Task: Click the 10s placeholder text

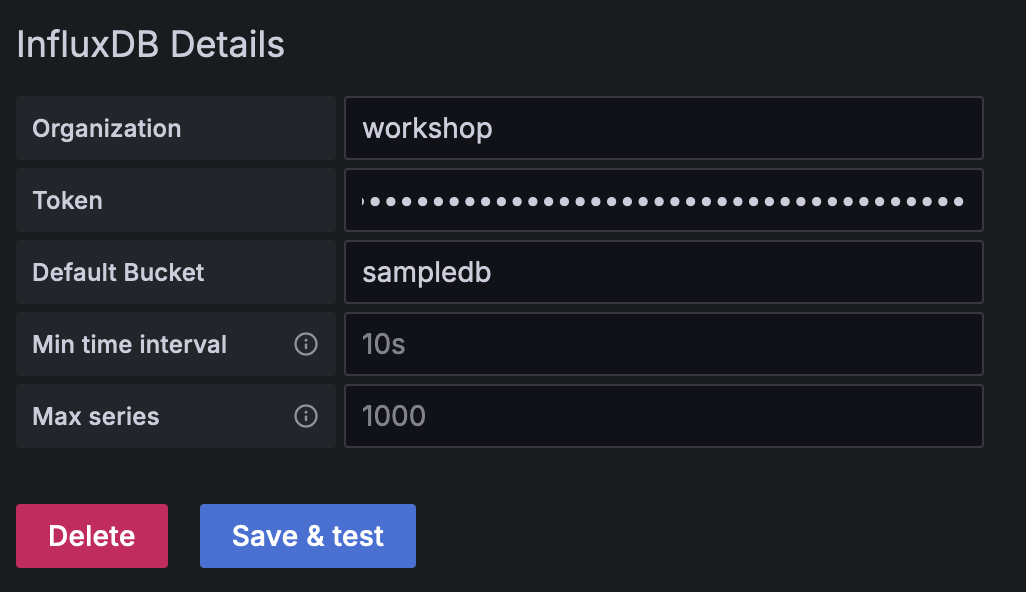Action: point(383,344)
